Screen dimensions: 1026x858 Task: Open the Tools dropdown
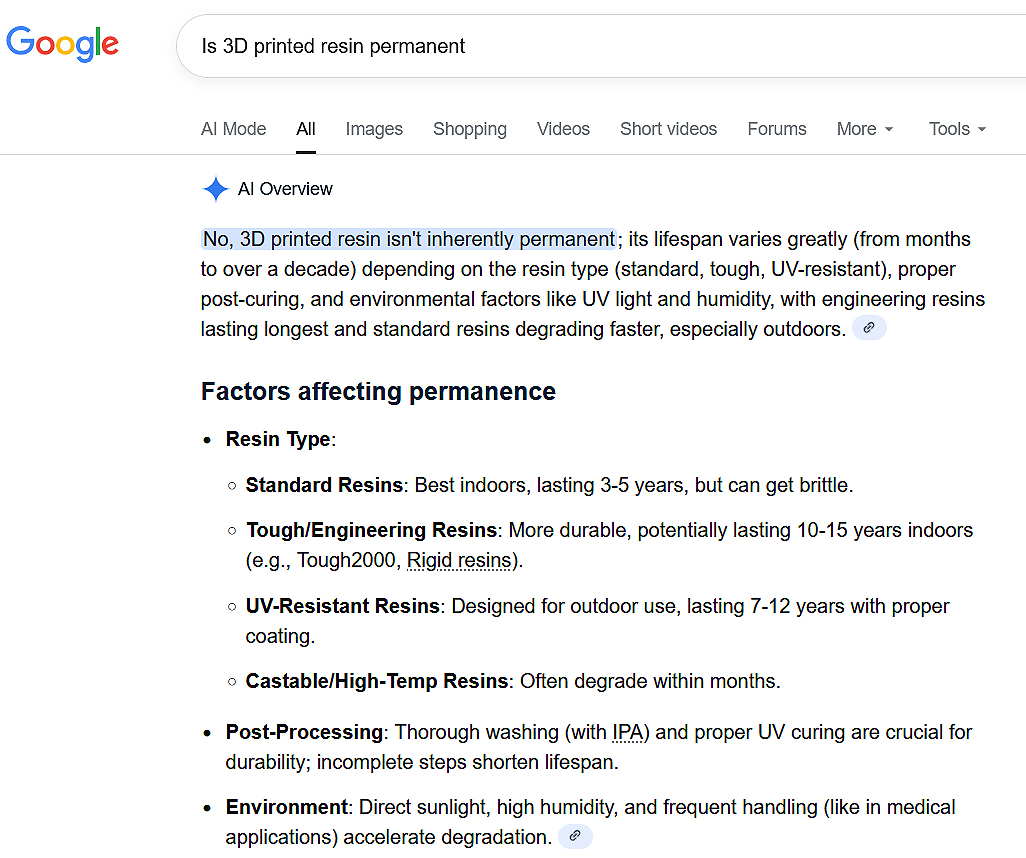957,129
